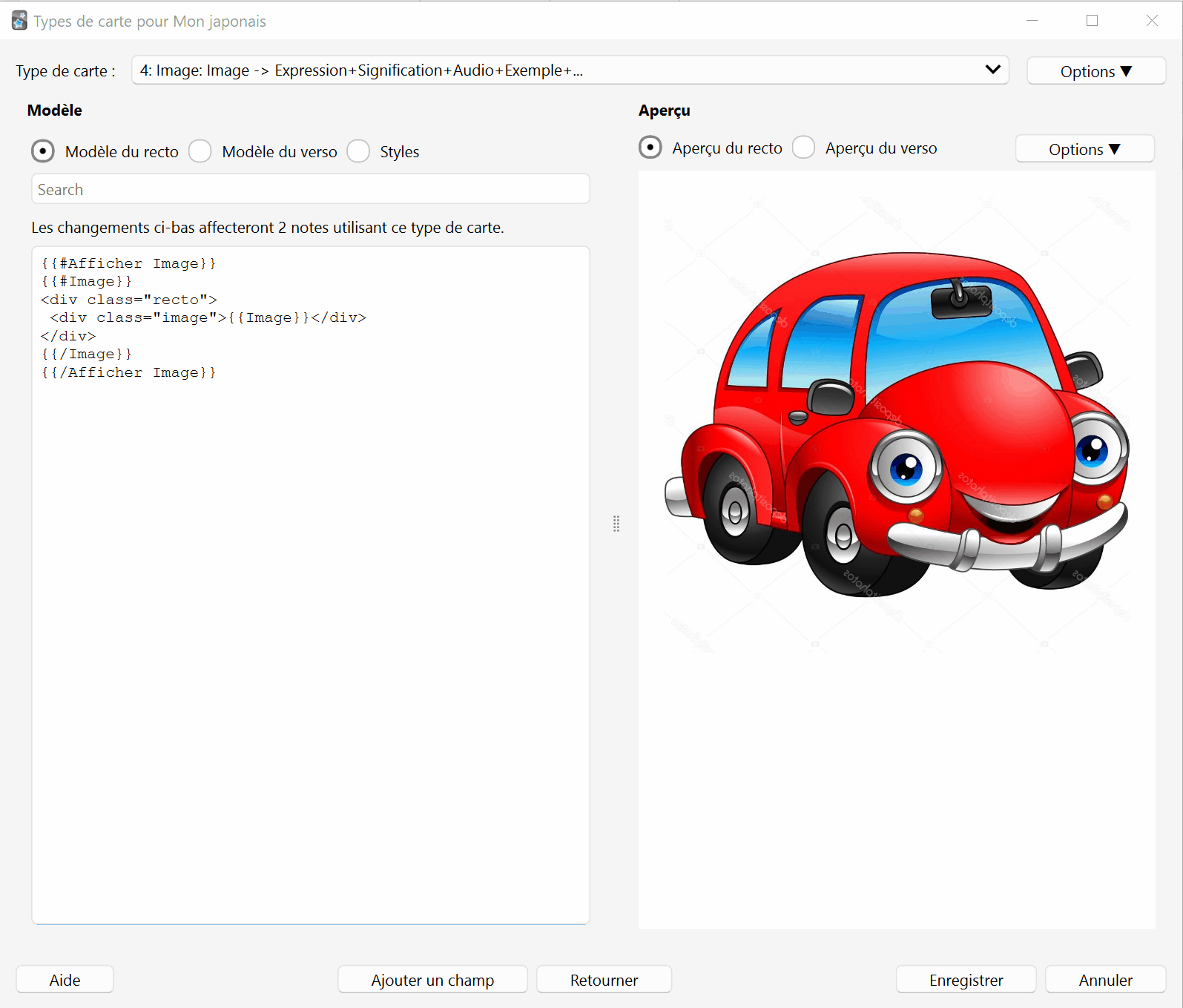Image resolution: width=1183 pixels, height=1008 pixels.
Task: Open the top Options dropdown beside card type
Action: coord(1096,71)
